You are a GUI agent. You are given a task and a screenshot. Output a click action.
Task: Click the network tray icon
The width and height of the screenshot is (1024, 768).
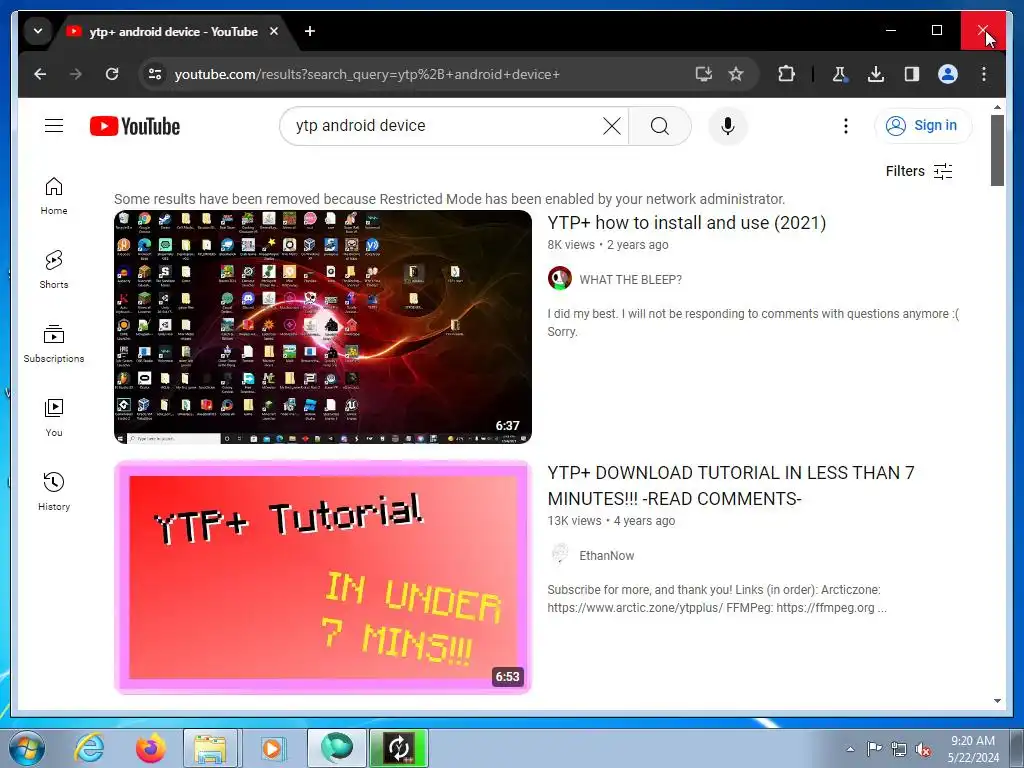pyautogui.click(x=899, y=749)
